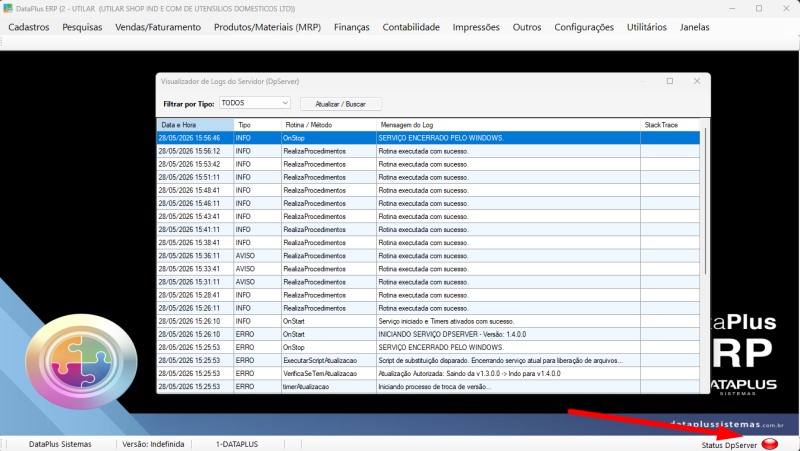Open the Vendas/Faturamento menu
This screenshot has width=800, height=451.
[x=158, y=27]
